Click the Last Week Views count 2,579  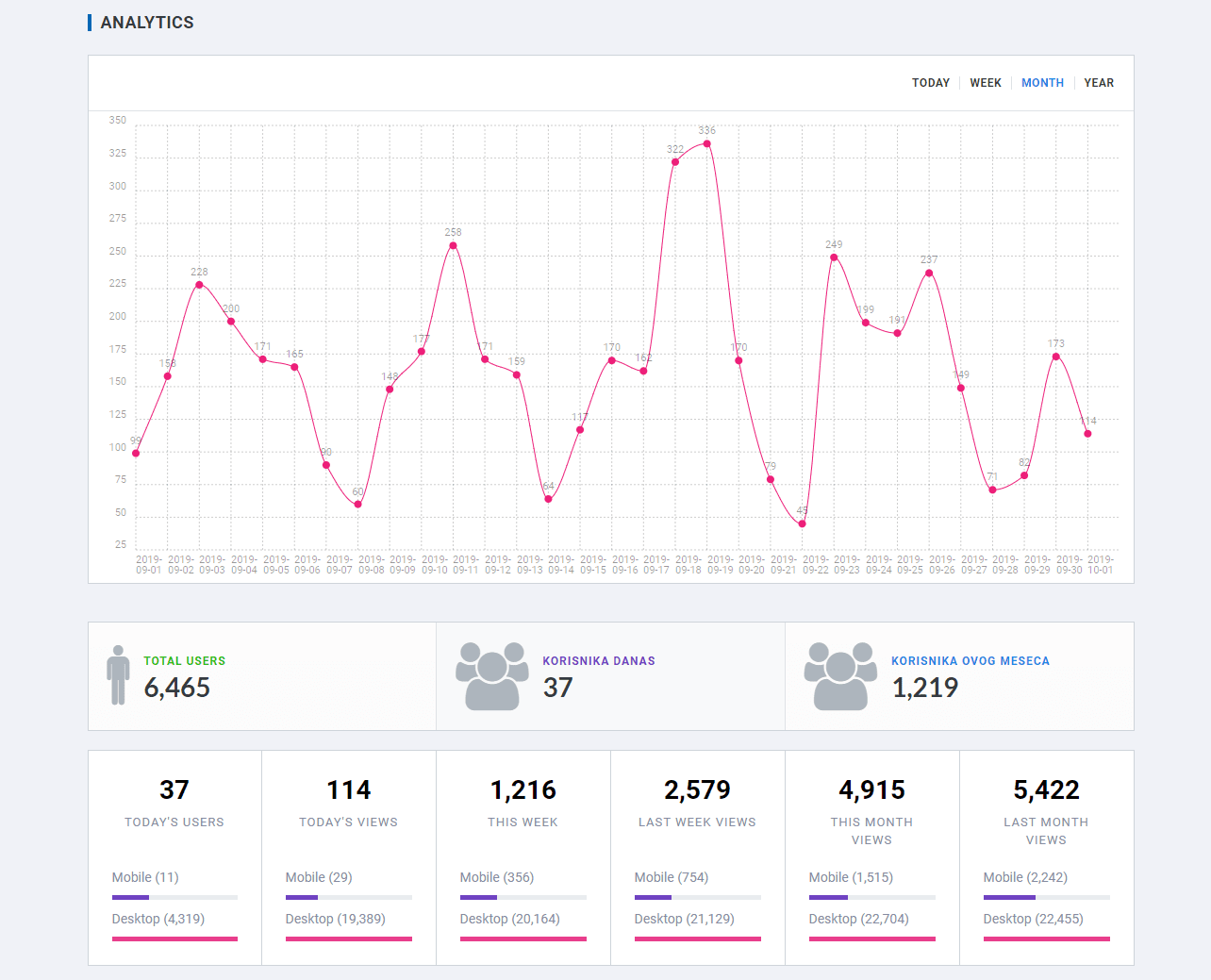(698, 789)
